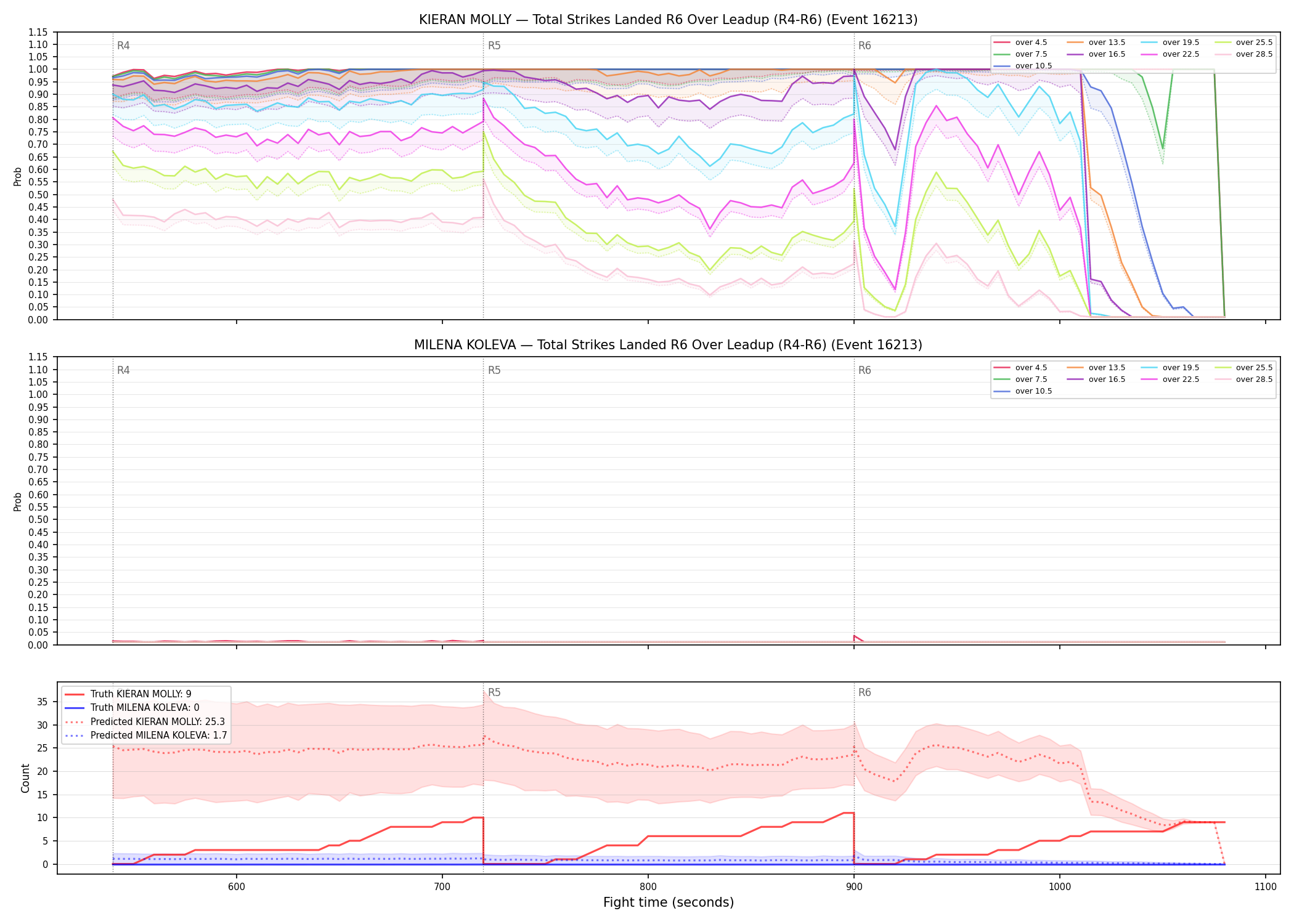This screenshot has height=924, width=1294.
Task: Select the R5 round marker in Milena Koleva chart
Action: pyautogui.click(x=494, y=370)
